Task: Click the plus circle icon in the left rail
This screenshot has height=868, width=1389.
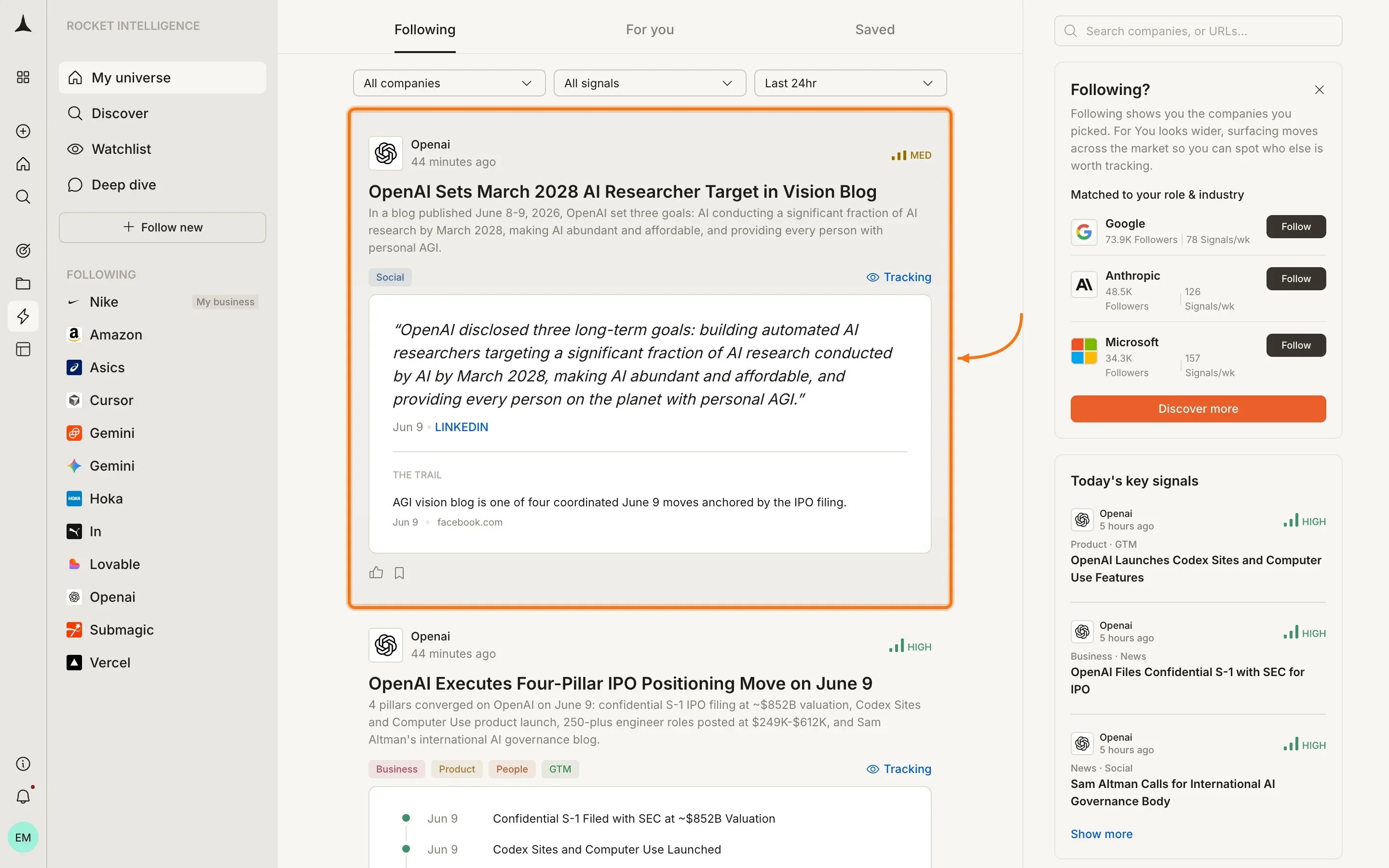Action: pos(23,131)
